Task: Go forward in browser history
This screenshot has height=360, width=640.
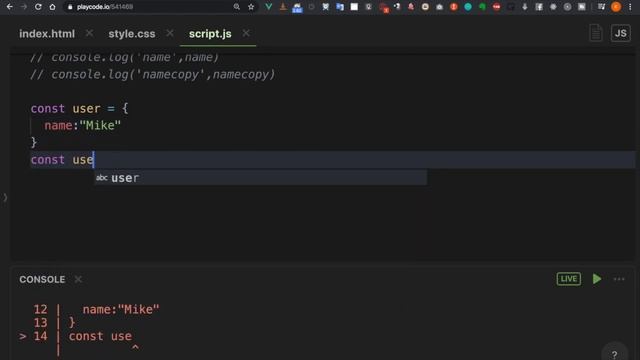Action: [x=24, y=7]
